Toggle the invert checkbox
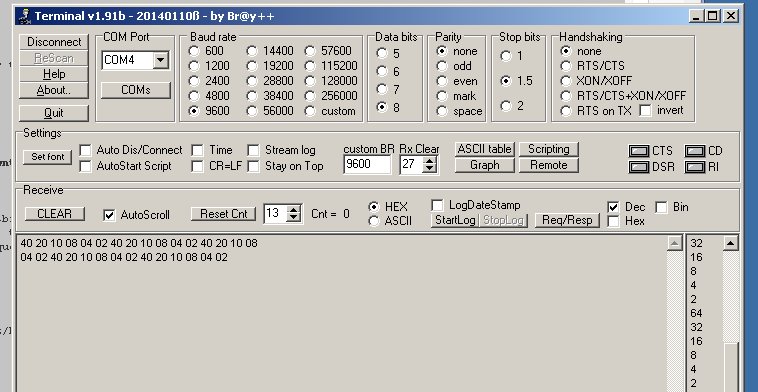The image size is (758, 392). coord(645,111)
